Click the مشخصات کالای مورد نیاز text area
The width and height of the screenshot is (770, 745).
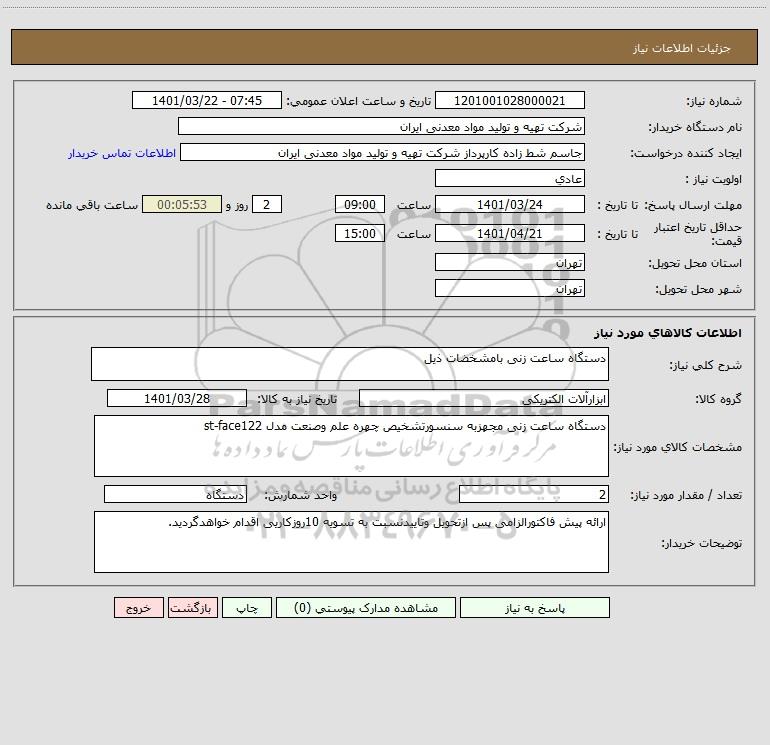tap(351, 446)
